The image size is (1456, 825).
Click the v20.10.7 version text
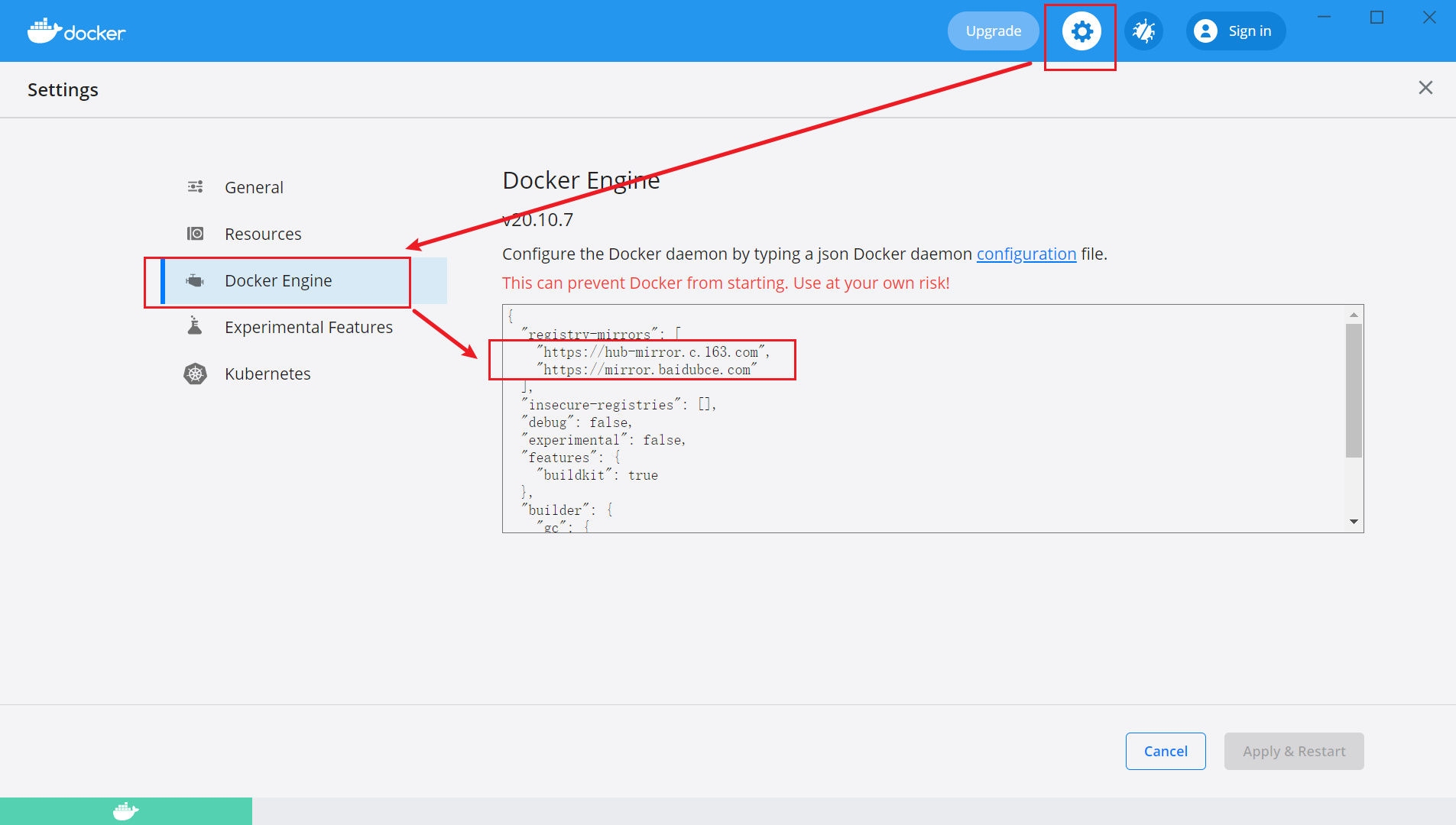point(537,220)
